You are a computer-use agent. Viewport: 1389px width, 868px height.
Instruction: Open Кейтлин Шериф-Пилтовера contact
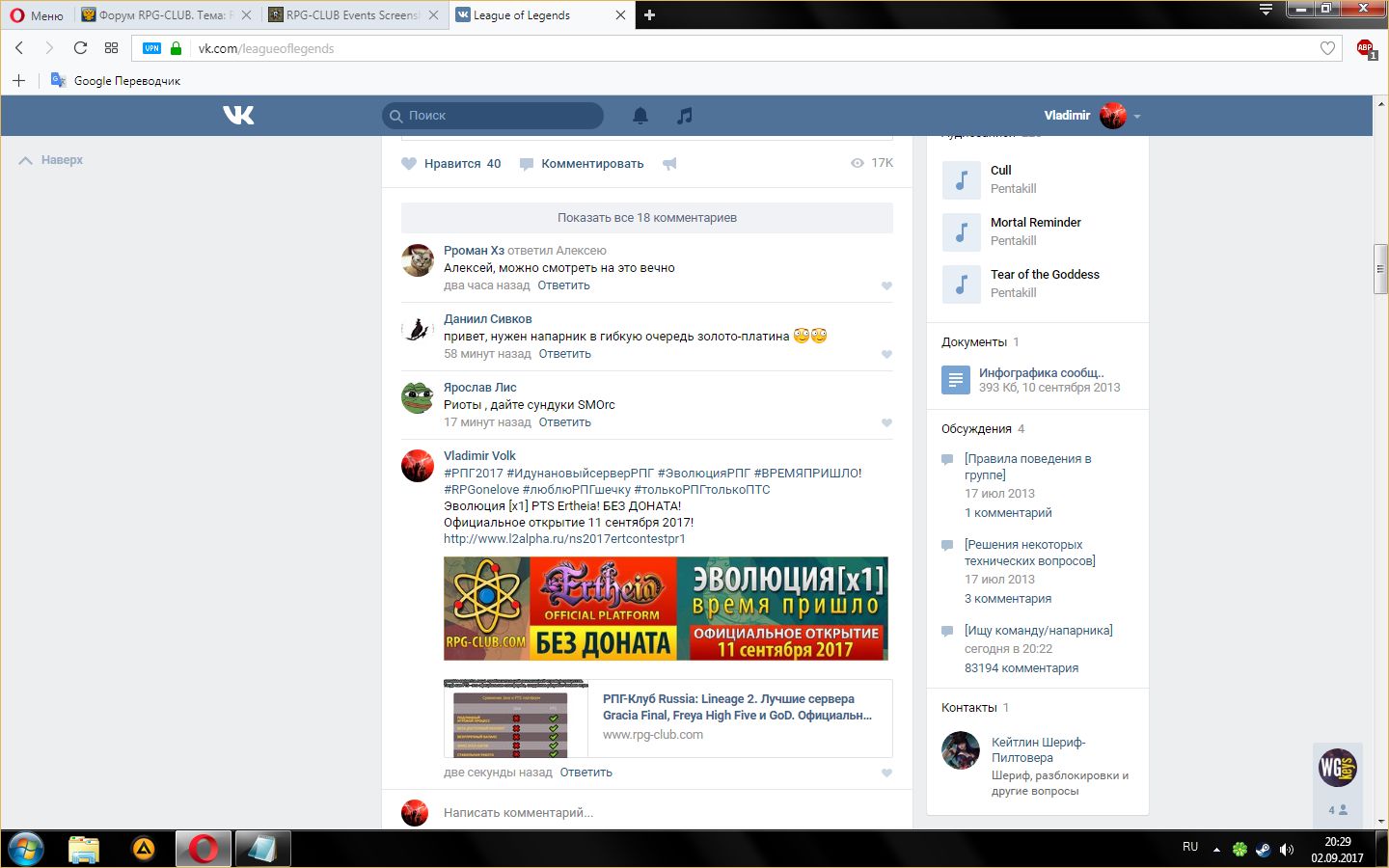pos(1038,750)
